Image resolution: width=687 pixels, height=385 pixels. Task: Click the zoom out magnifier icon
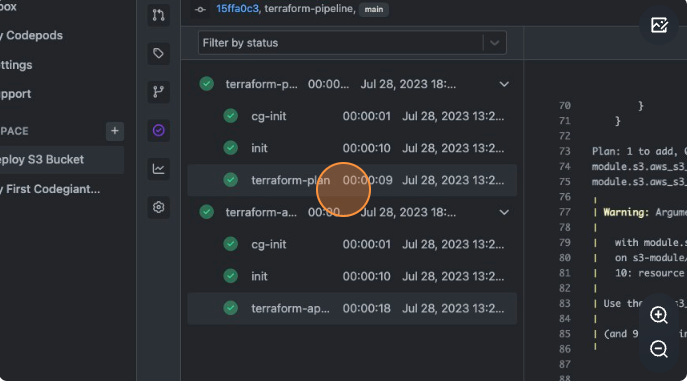click(659, 349)
